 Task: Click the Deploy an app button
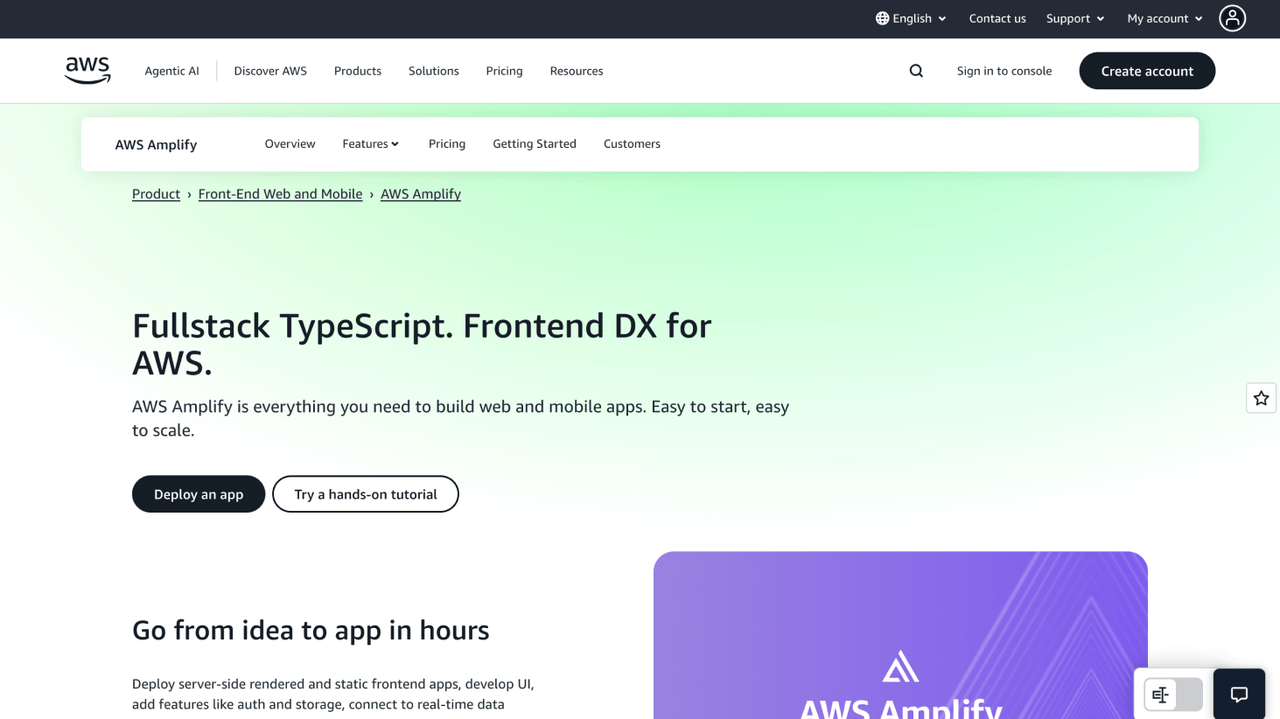(x=198, y=494)
